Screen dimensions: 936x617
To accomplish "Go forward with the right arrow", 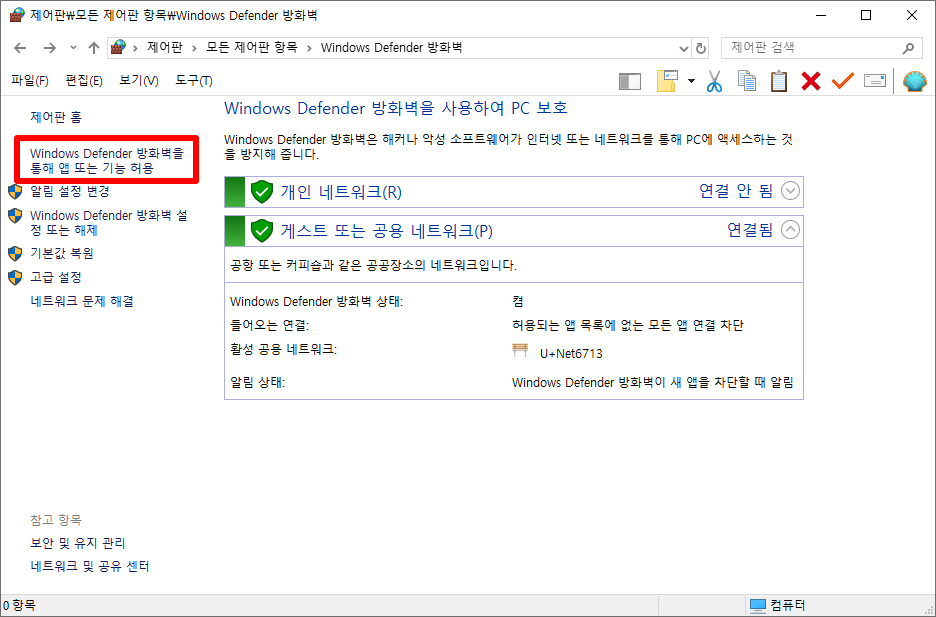I will pos(50,48).
